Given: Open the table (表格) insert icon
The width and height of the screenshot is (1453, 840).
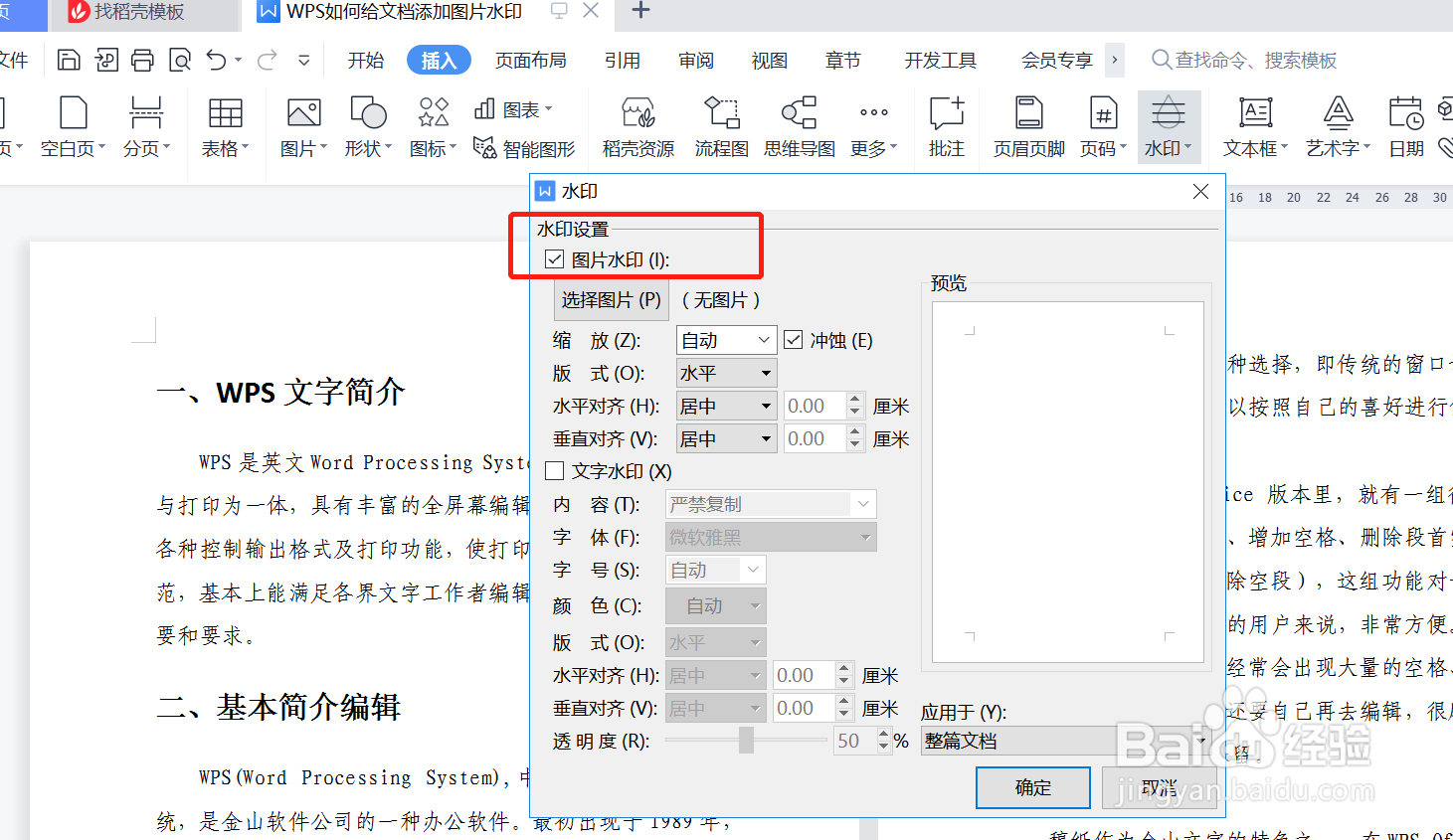Looking at the screenshot, I should tap(225, 113).
